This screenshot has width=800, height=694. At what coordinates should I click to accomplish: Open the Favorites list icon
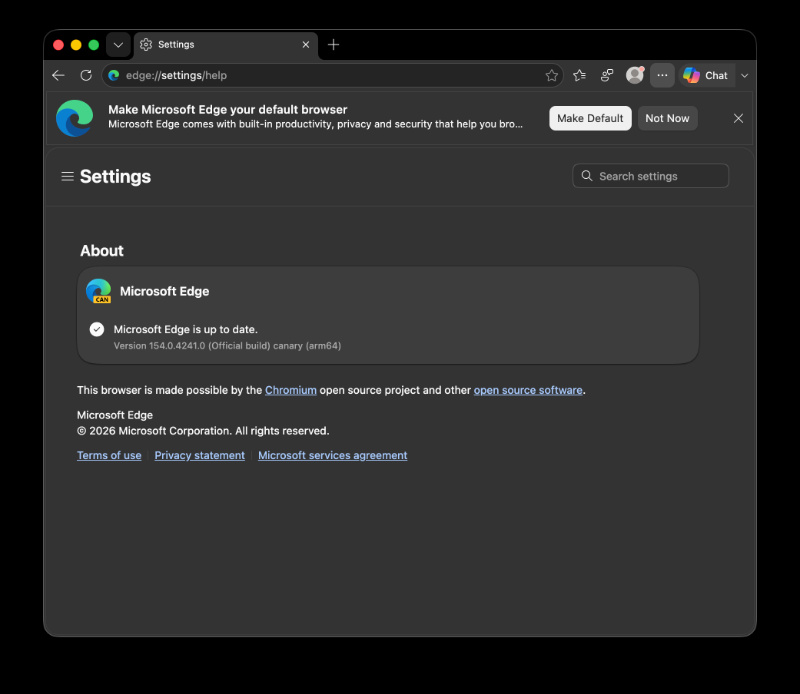point(579,76)
